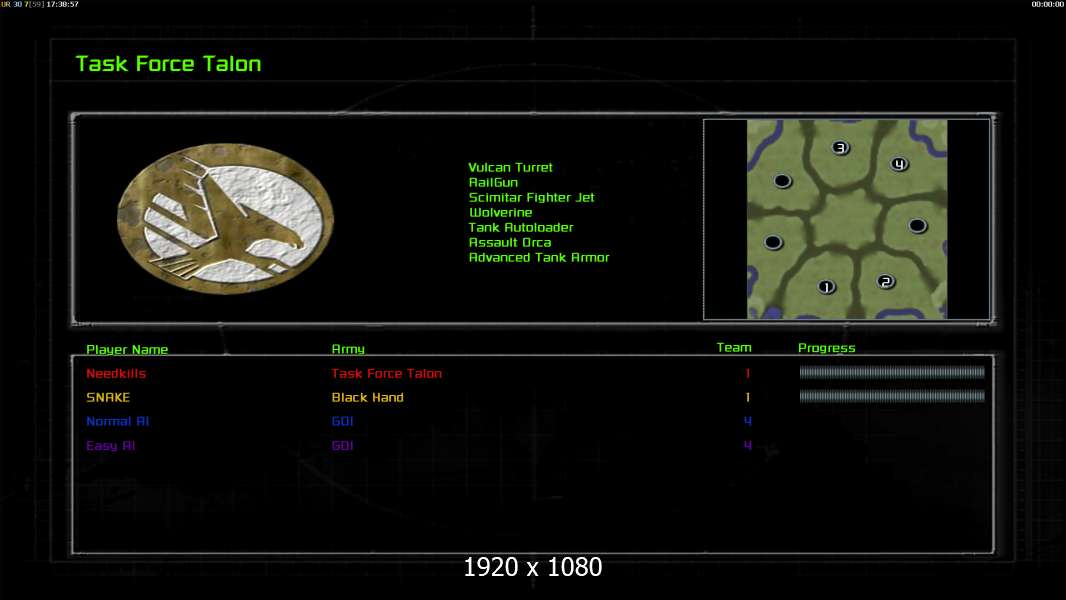Click the empty start marker below position 4

pos(917,225)
